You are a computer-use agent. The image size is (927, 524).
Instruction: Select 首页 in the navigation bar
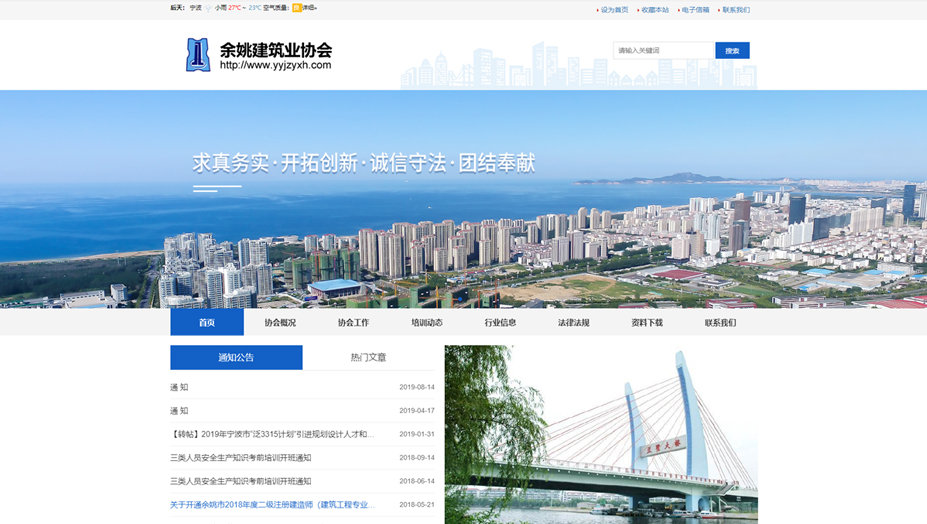coord(207,322)
